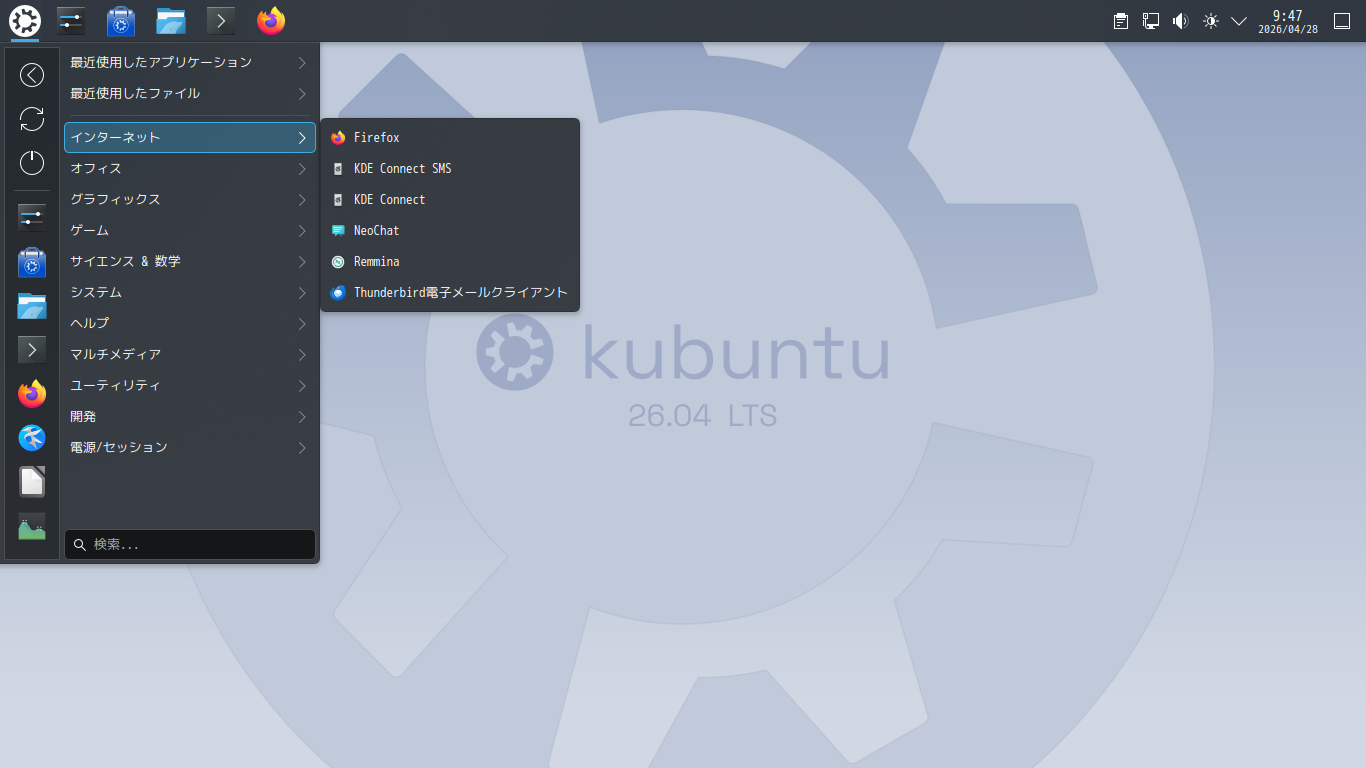Open the Konsole terminal favorite
1366x768 pixels.
pos(31,349)
